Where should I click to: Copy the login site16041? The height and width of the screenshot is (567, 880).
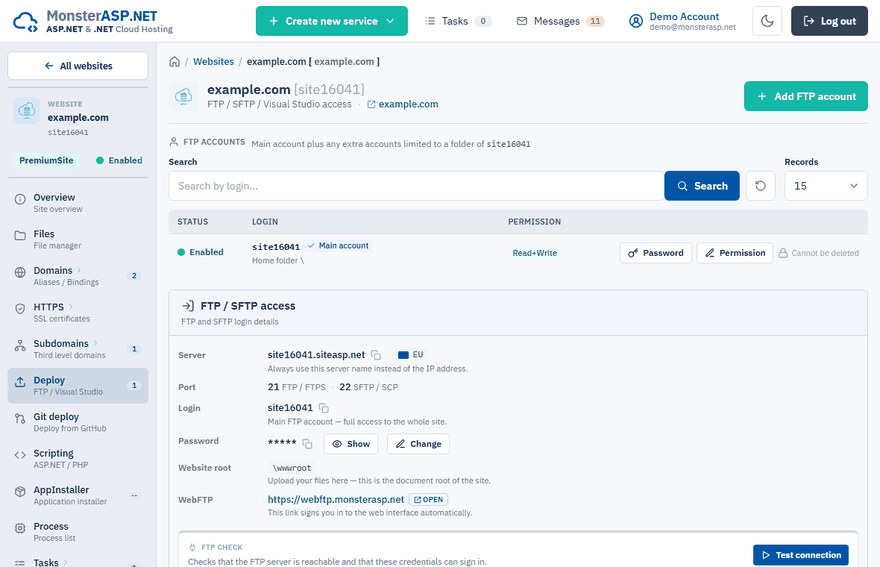click(324, 408)
